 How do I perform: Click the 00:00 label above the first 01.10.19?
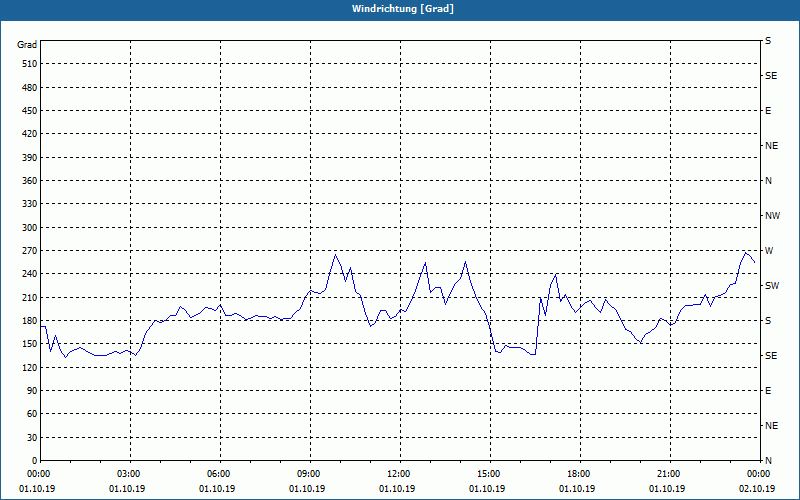tap(38, 474)
